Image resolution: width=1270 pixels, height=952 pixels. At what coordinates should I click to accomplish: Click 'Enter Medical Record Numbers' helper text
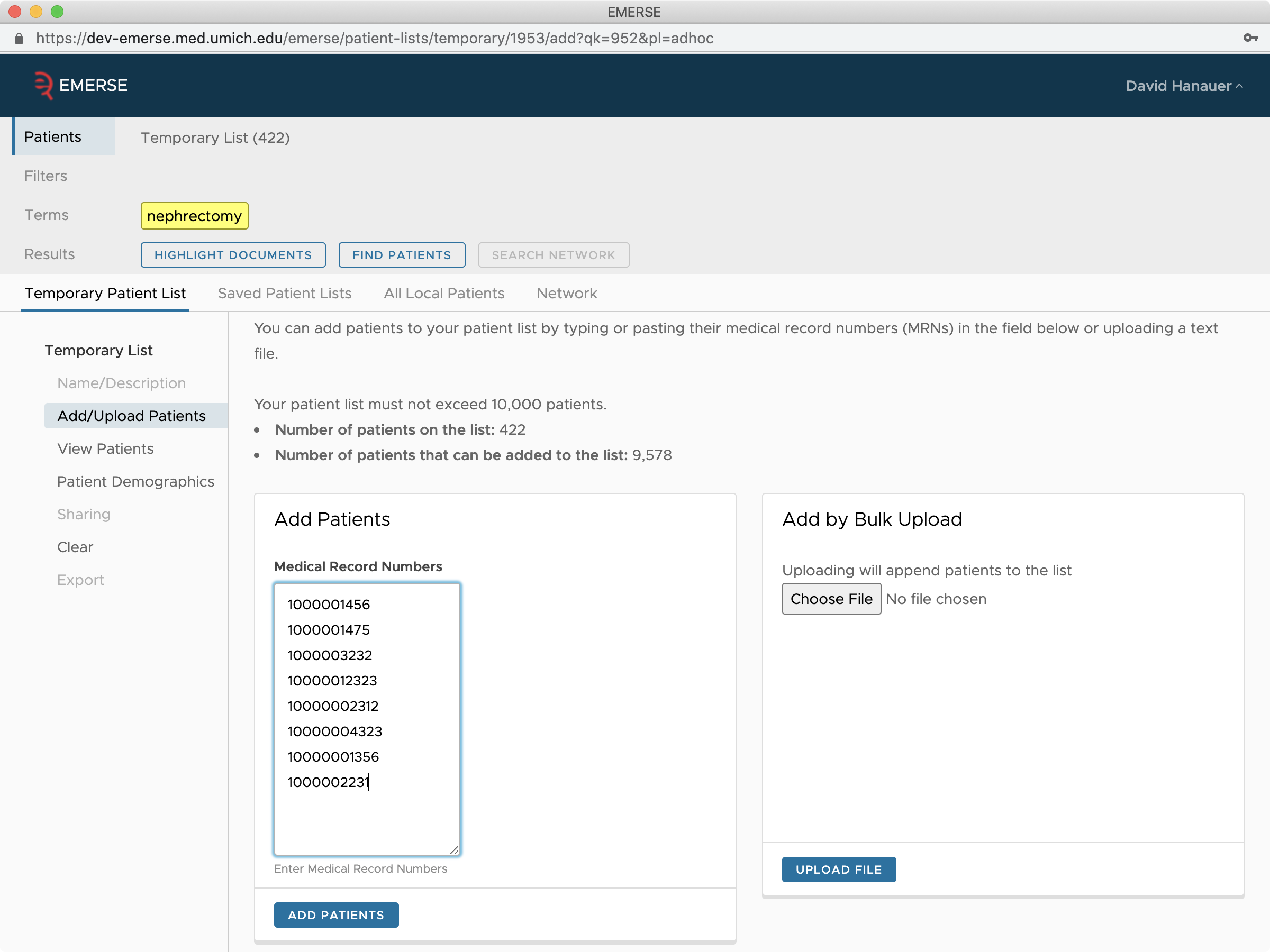pyautogui.click(x=360, y=868)
